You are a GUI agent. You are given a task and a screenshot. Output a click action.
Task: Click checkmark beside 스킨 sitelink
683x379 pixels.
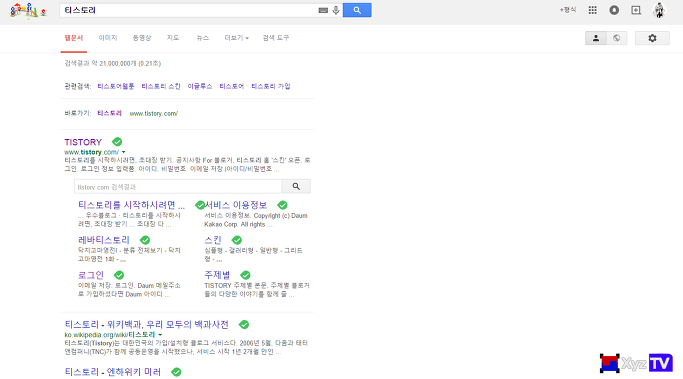pyautogui.click(x=237, y=240)
